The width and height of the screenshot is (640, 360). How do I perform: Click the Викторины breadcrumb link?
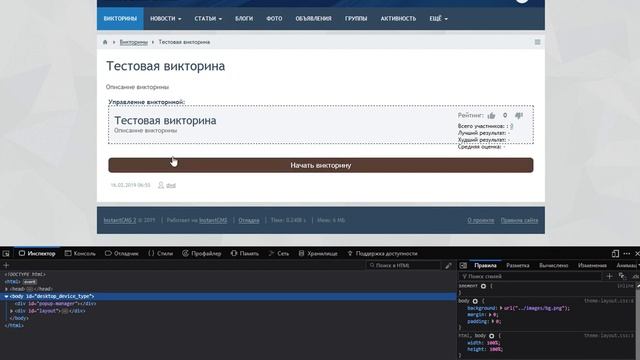pyautogui.click(x=133, y=42)
